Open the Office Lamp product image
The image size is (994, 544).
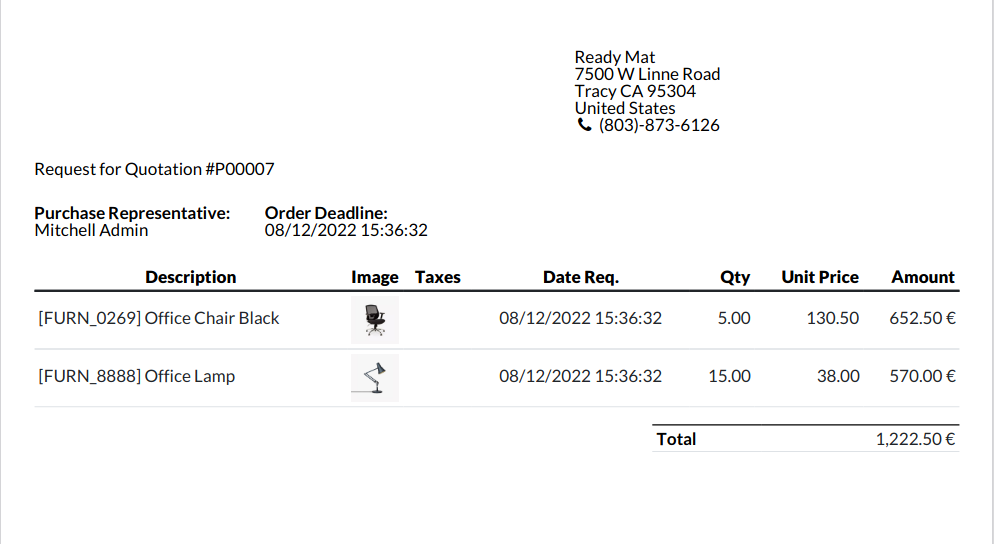point(375,378)
